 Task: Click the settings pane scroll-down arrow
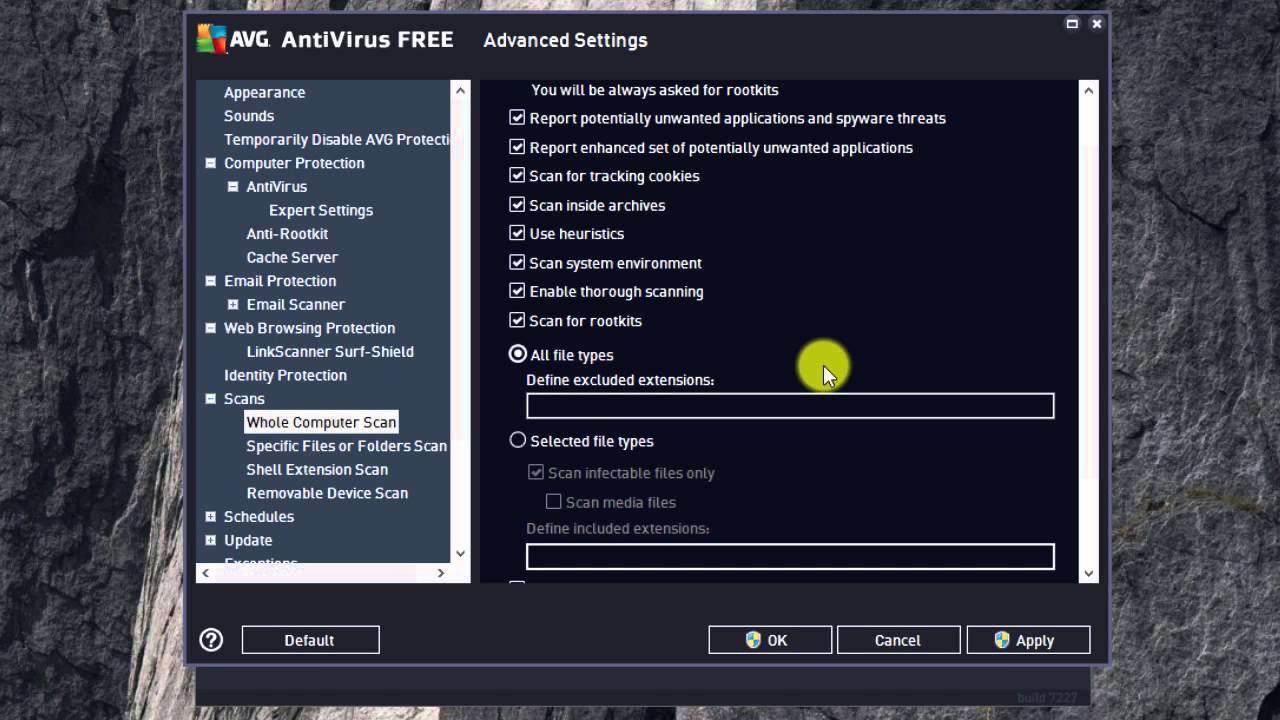(x=1089, y=573)
